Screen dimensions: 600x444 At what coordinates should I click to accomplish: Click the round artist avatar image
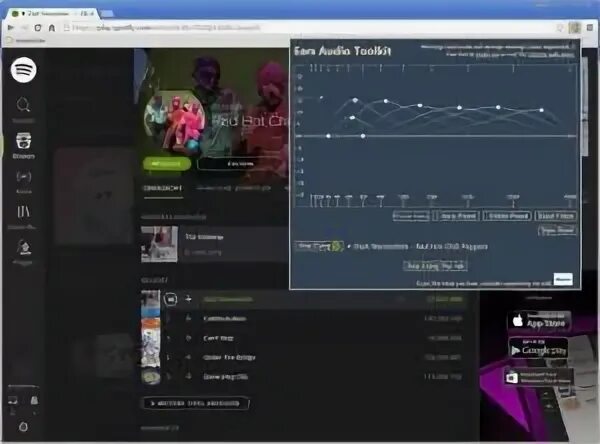(x=174, y=122)
